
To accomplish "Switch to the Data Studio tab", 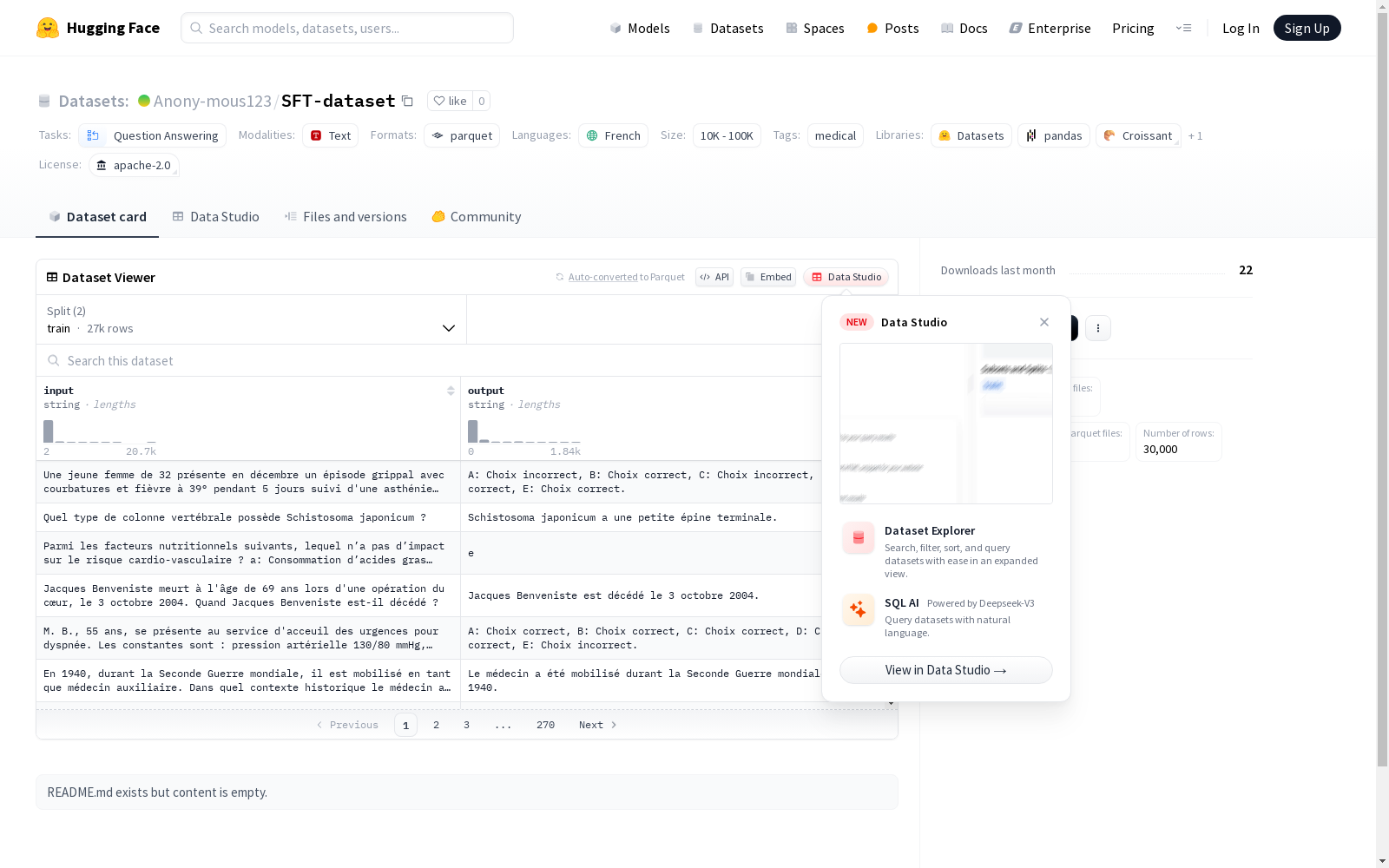I will [215, 217].
